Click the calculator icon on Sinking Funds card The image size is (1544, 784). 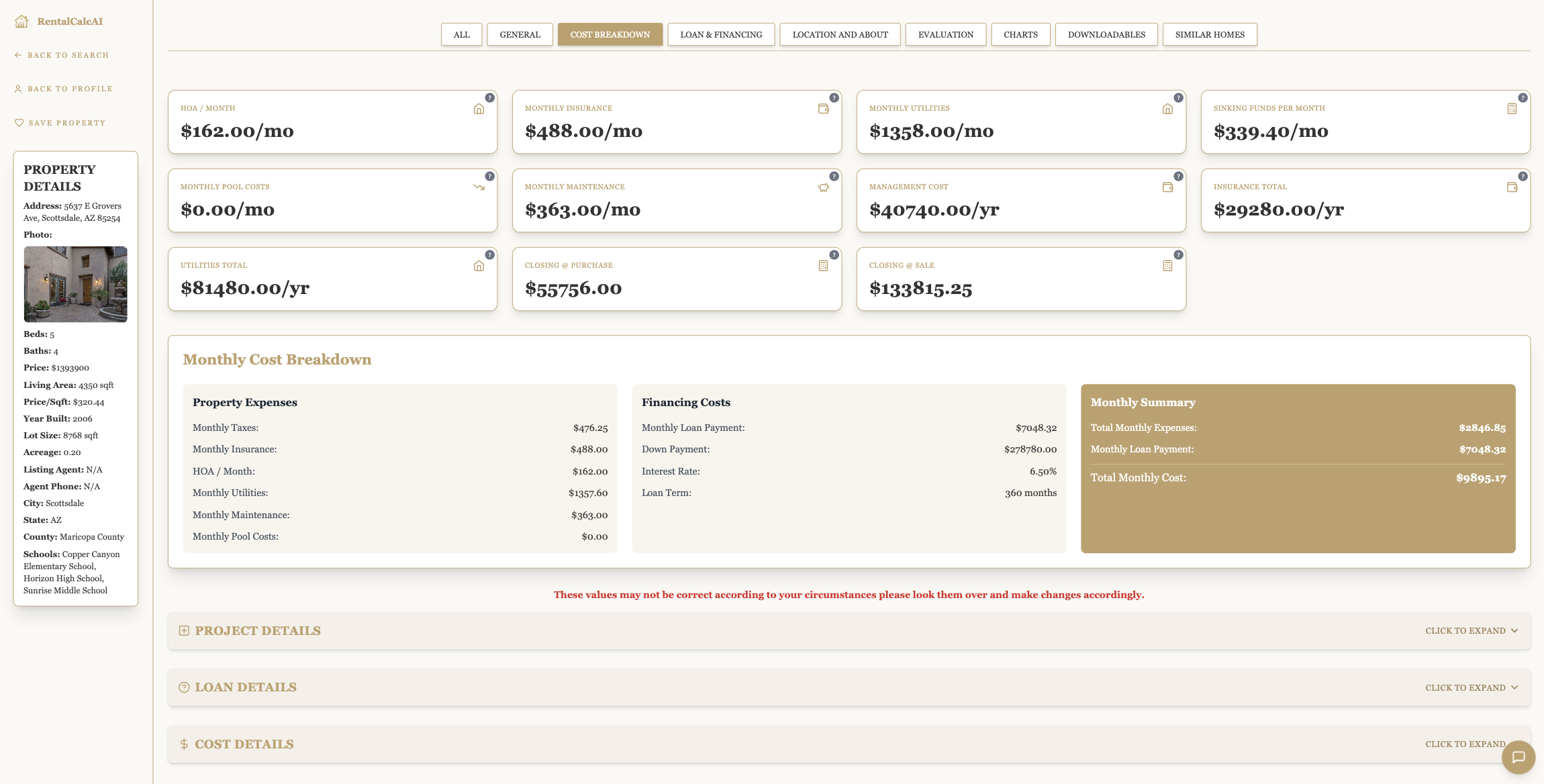pyautogui.click(x=1512, y=108)
